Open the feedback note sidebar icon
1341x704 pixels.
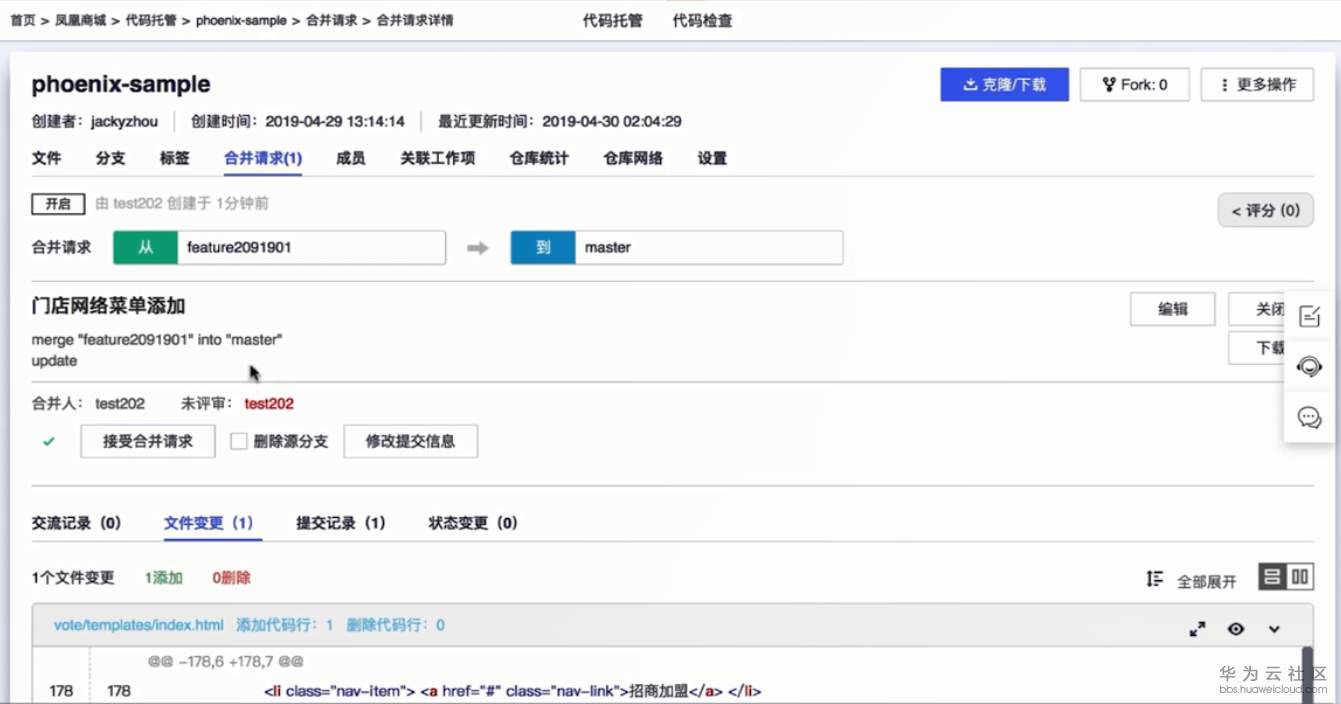tap(1309, 317)
